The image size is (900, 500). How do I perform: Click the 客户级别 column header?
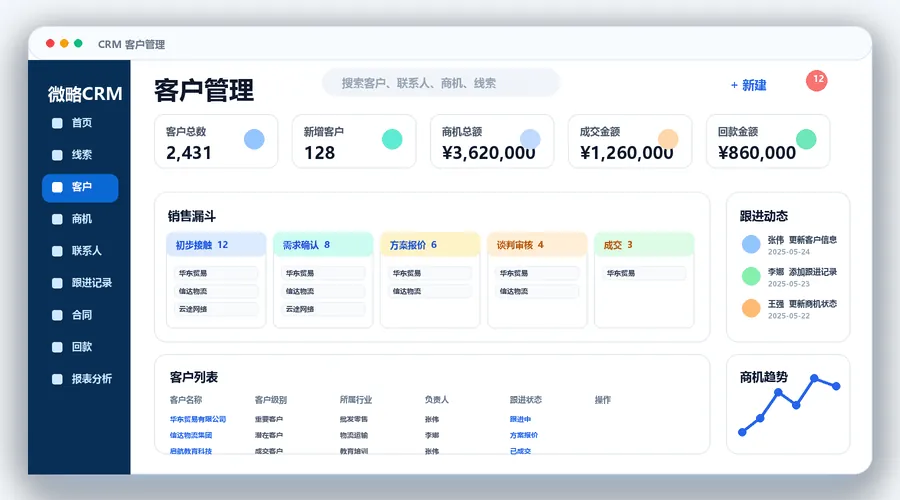click(271, 400)
